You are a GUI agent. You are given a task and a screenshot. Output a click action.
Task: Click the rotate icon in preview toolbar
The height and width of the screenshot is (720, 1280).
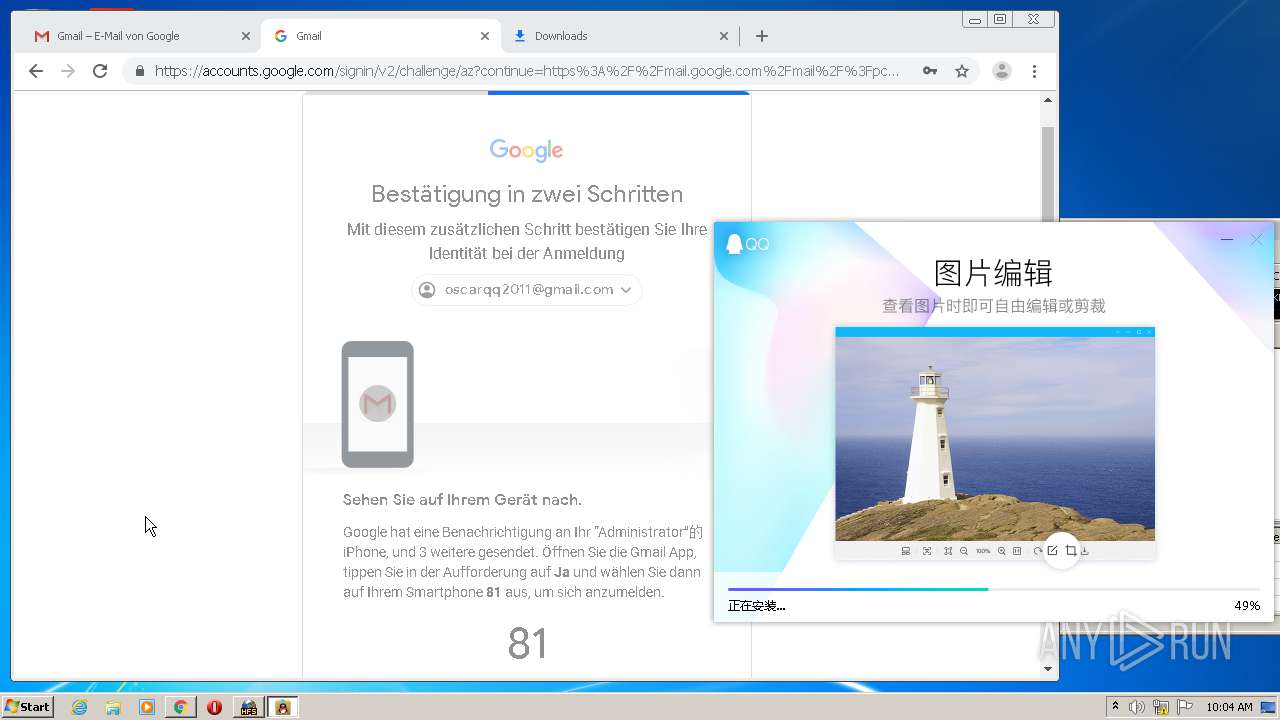pyautogui.click(x=1038, y=551)
